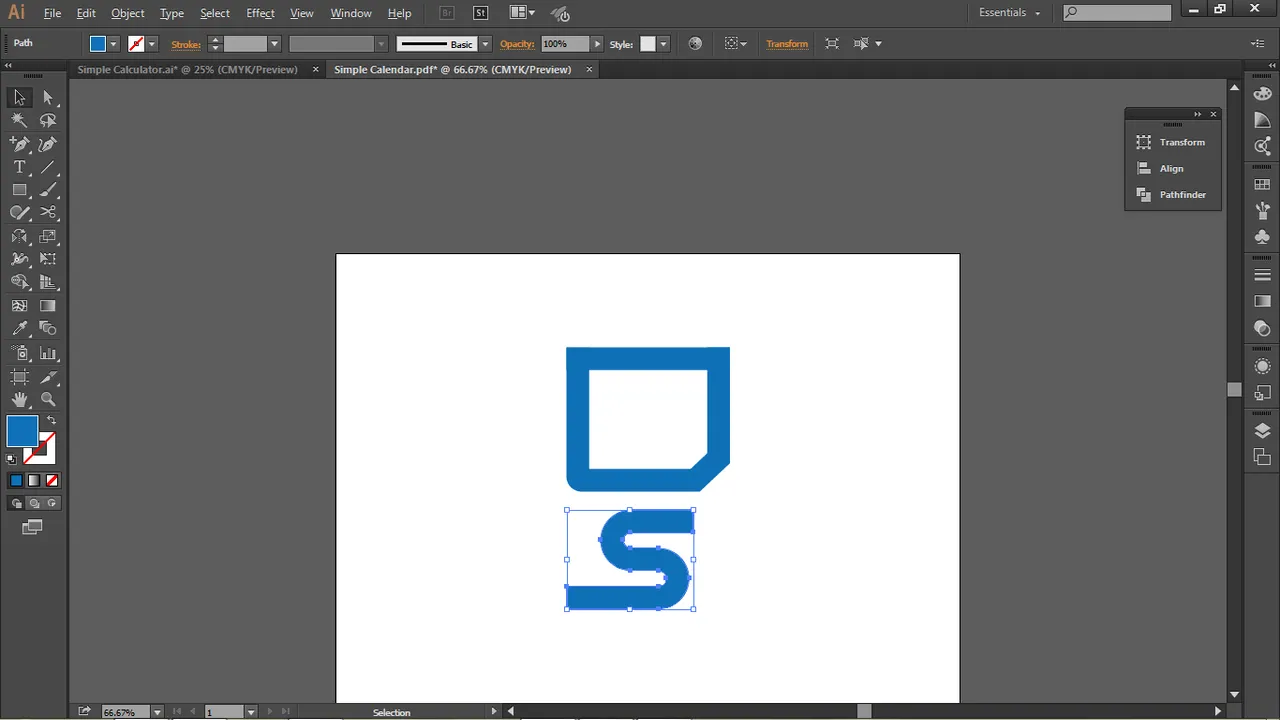Screen dimensions: 1280x720
Task: Select the Magic Wand tool
Action: tap(19, 120)
